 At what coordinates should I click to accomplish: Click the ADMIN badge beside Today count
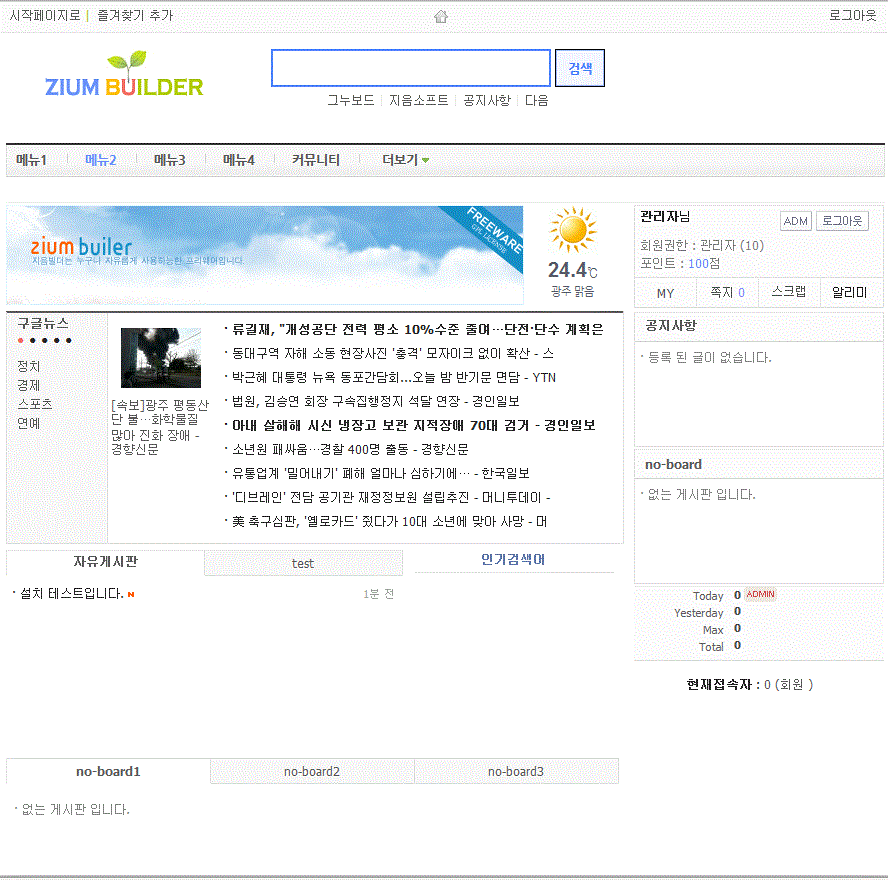pos(761,595)
